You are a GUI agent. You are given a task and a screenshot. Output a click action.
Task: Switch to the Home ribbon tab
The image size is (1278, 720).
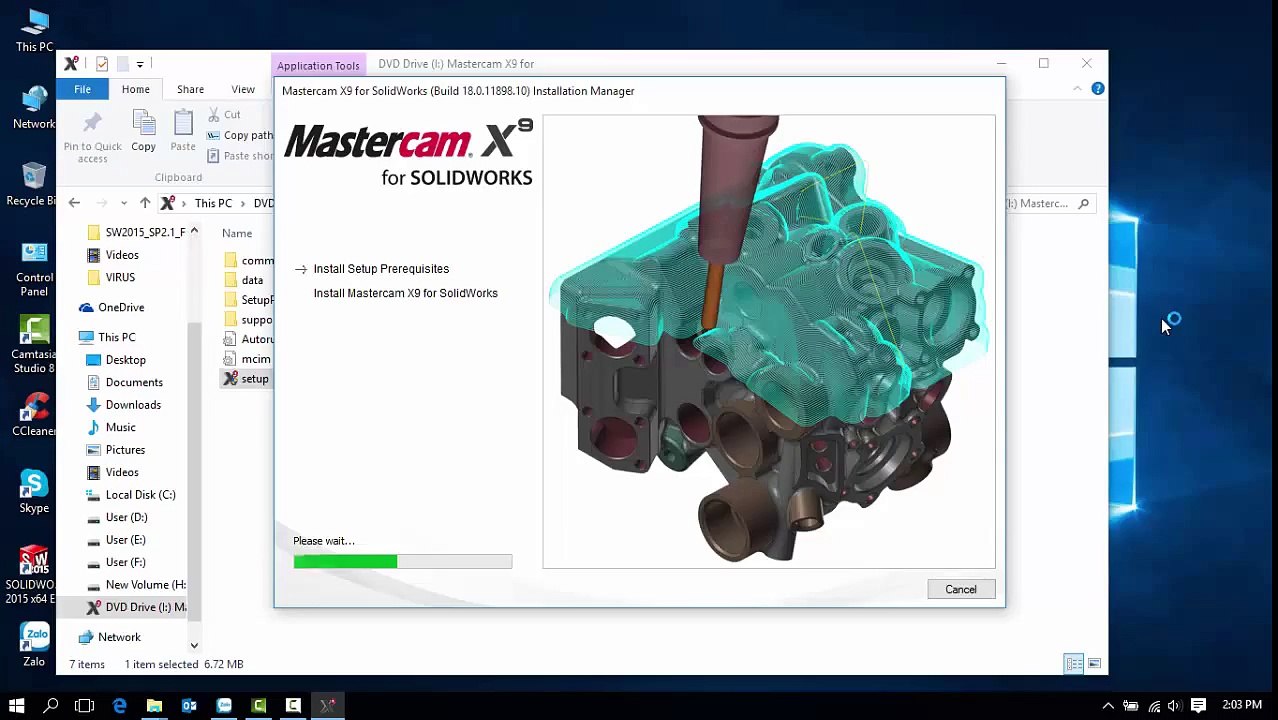click(135, 89)
